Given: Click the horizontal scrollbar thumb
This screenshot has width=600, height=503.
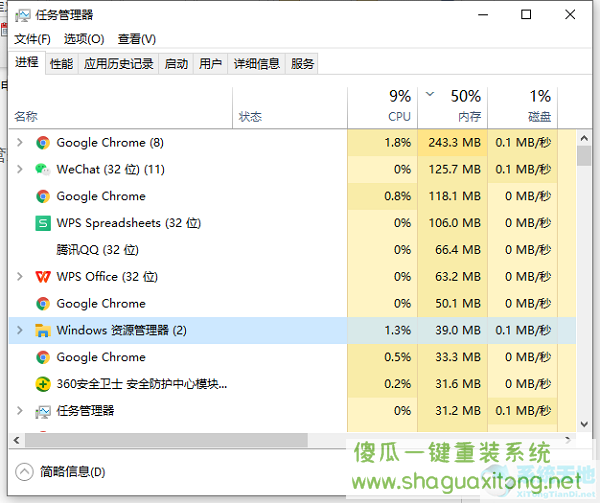Looking at the screenshot, I should coord(166,440).
